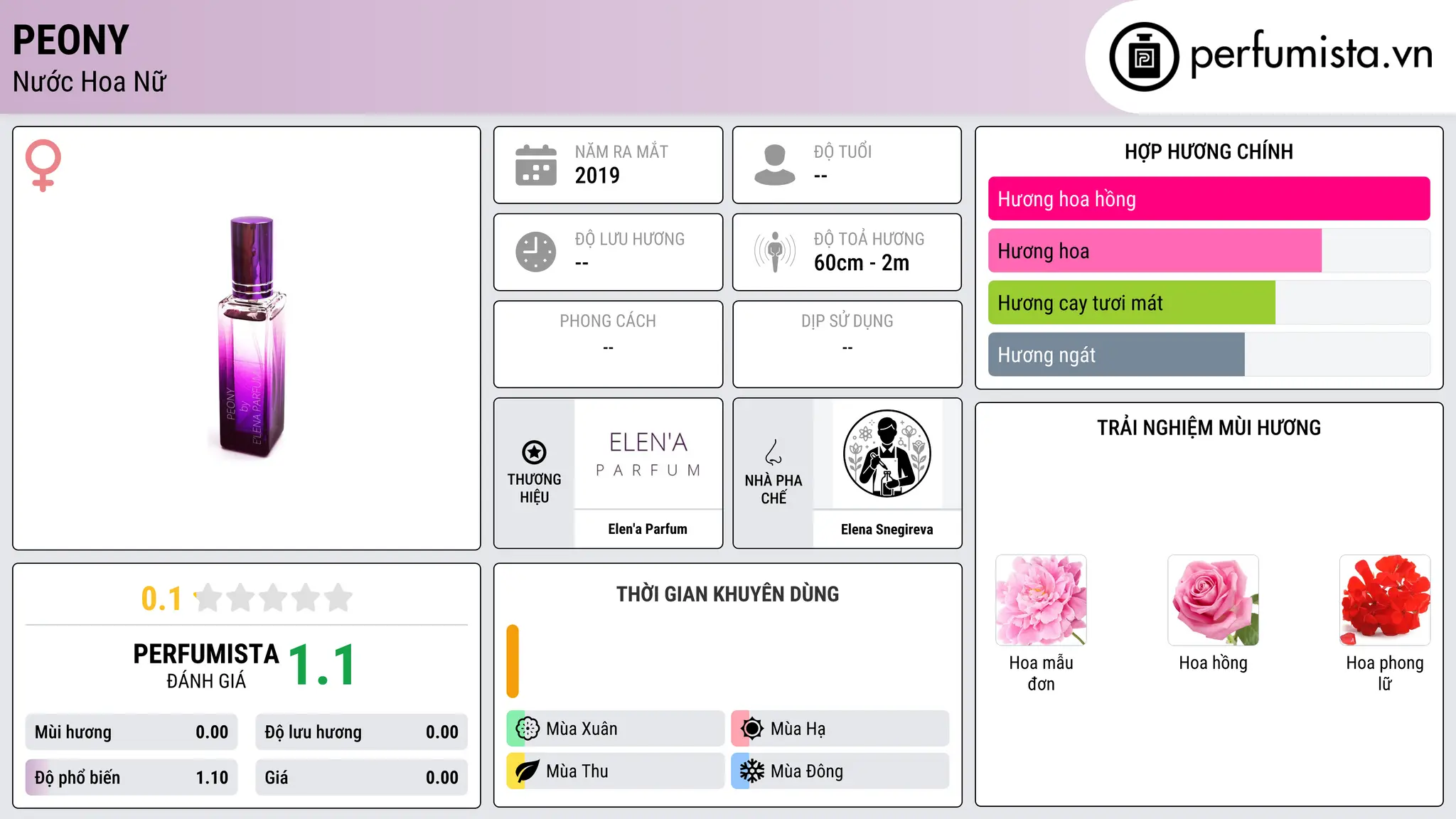Click the Hoa mẫu đơn caption

click(x=1041, y=673)
